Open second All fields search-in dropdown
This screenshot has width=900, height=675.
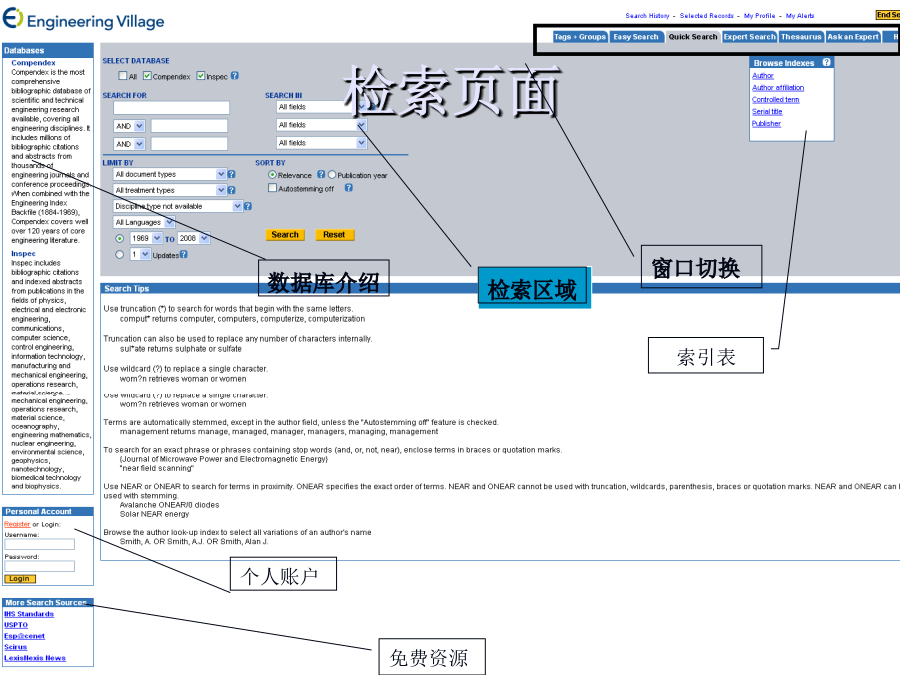pos(321,125)
